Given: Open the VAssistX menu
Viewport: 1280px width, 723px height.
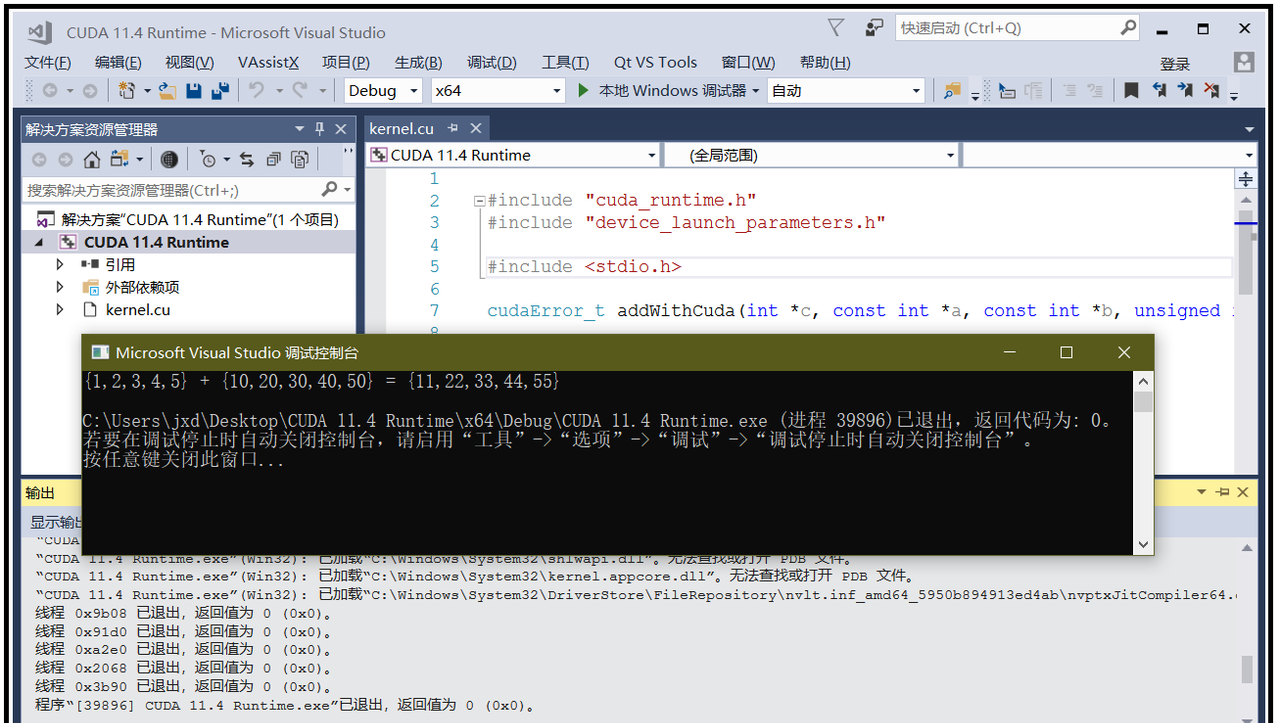Looking at the screenshot, I should pyautogui.click(x=268, y=62).
